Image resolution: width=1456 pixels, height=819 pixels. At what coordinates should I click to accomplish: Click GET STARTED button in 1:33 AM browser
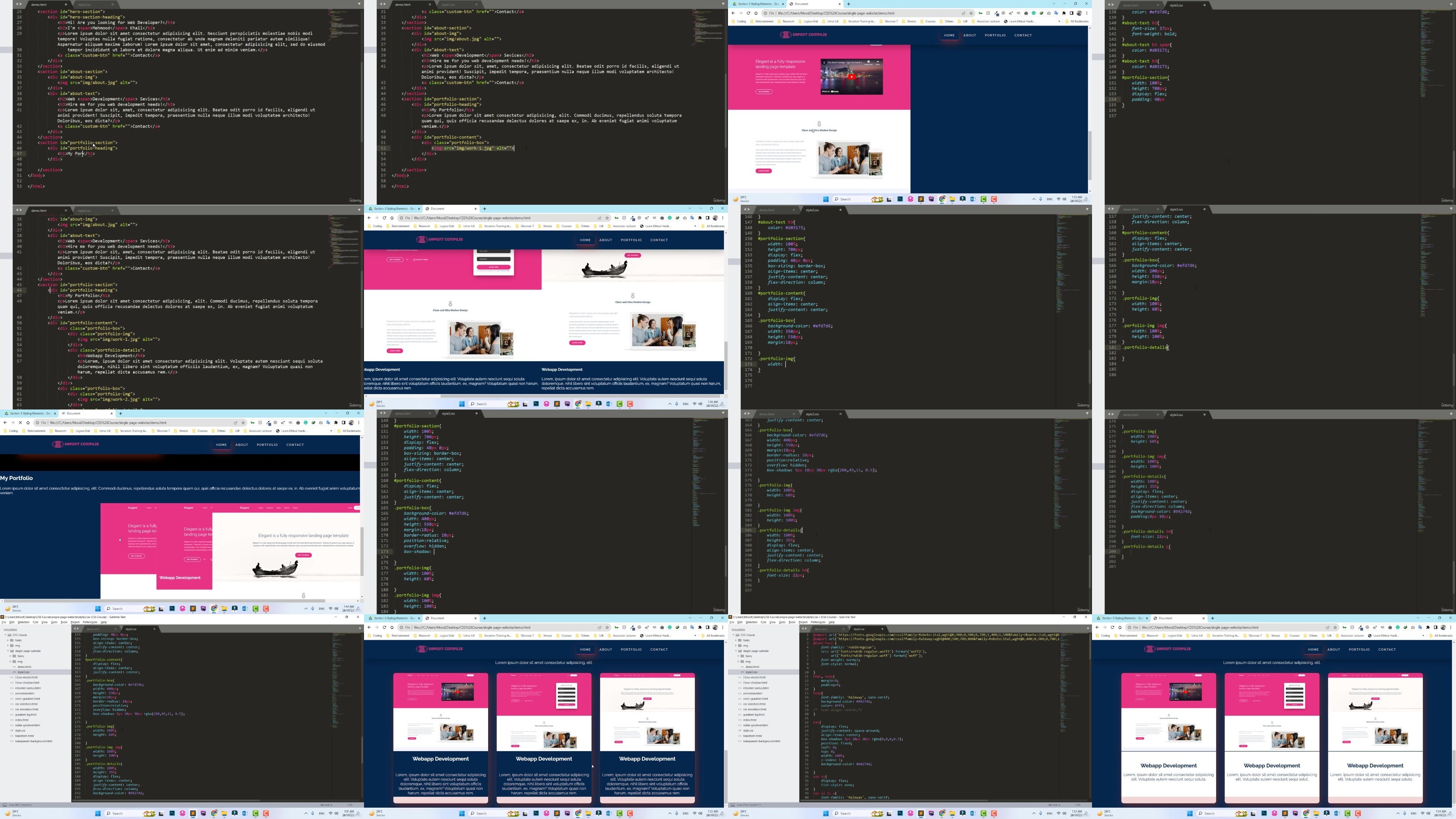(763, 91)
